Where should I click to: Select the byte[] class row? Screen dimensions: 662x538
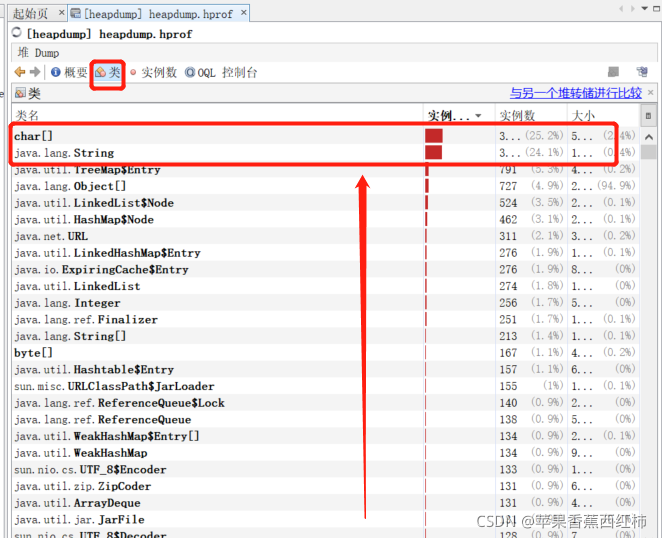pyautogui.click(x=325, y=353)
